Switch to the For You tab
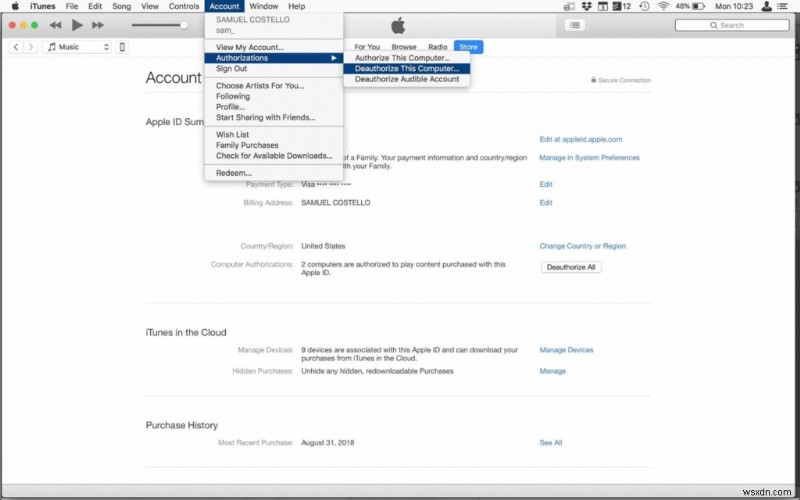Viewport: 800px width, 500px height. 367,47
